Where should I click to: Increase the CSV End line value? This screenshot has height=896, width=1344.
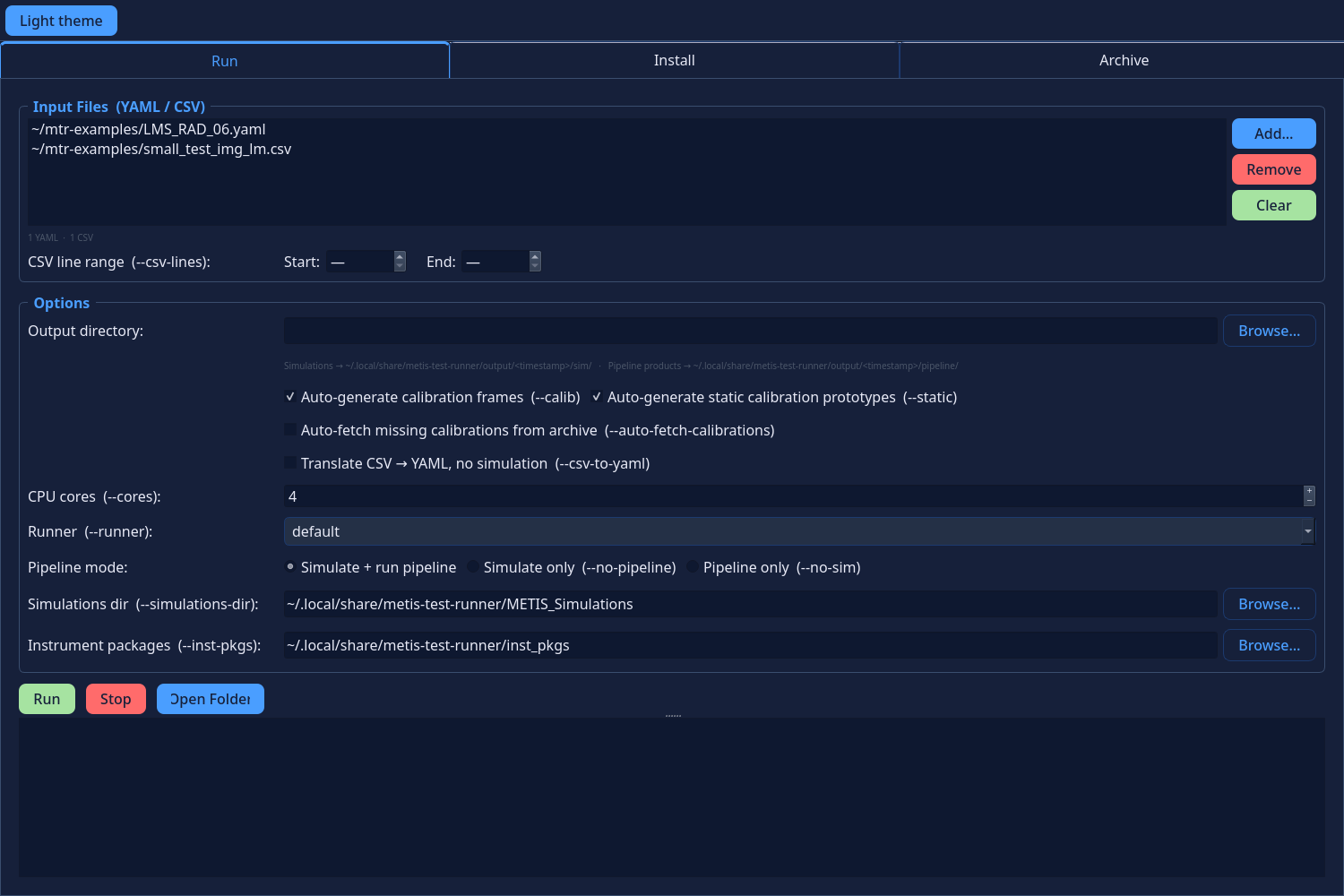click(535, 256)
